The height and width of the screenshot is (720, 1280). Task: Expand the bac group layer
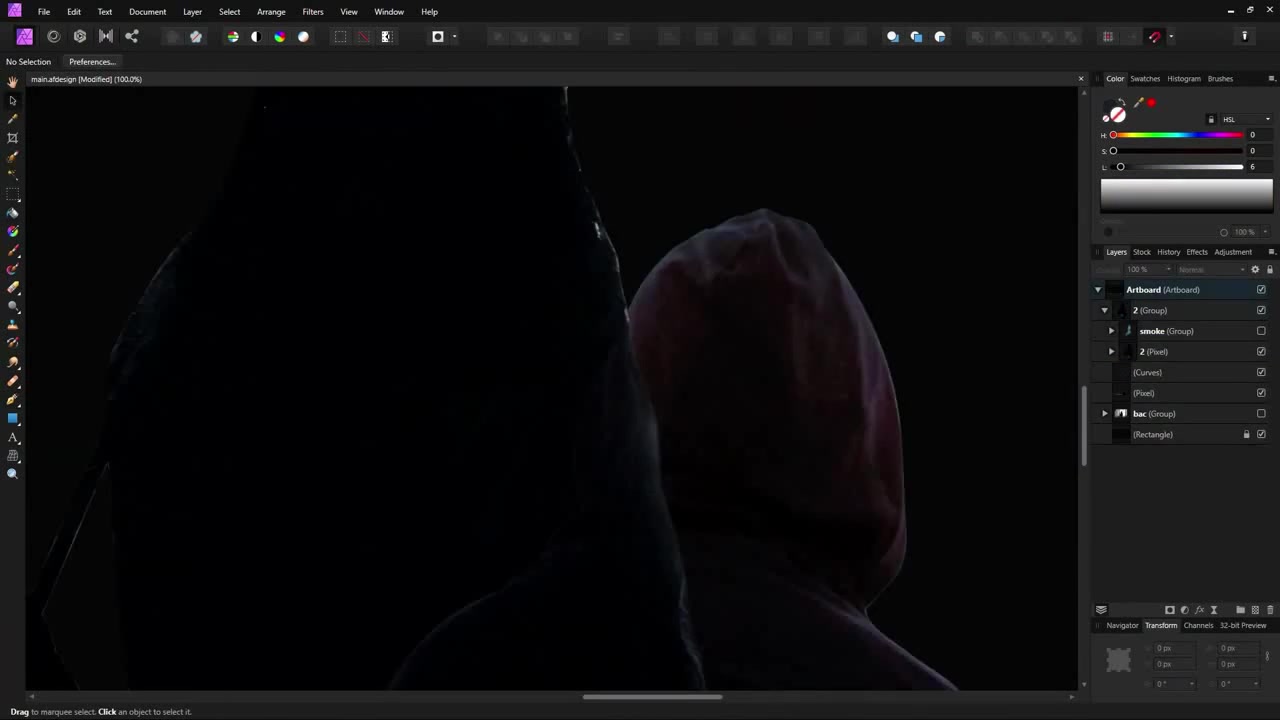pyautogui.click(x=1105, y=414)
